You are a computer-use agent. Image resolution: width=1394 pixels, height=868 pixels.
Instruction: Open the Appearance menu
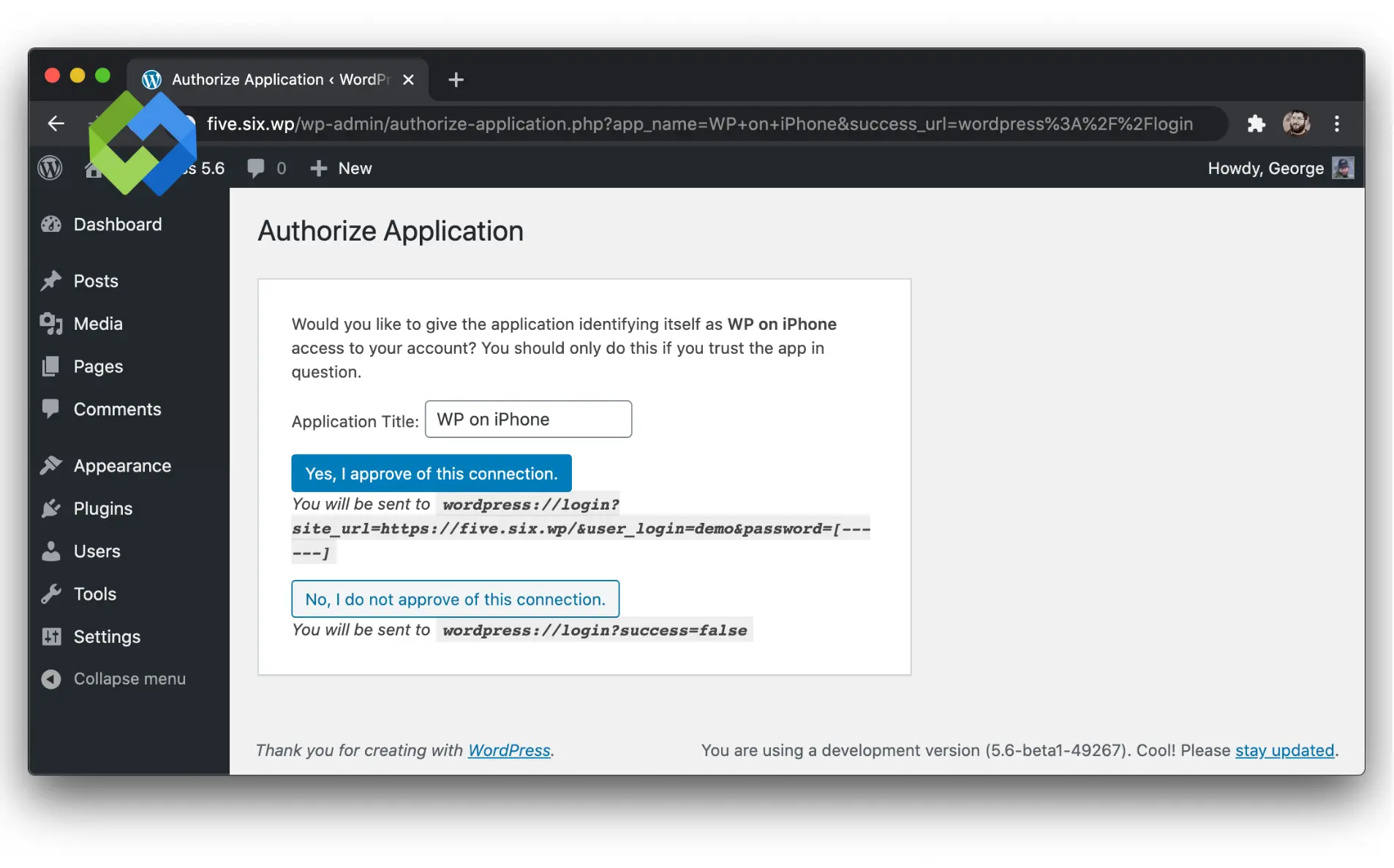[121, 465]
